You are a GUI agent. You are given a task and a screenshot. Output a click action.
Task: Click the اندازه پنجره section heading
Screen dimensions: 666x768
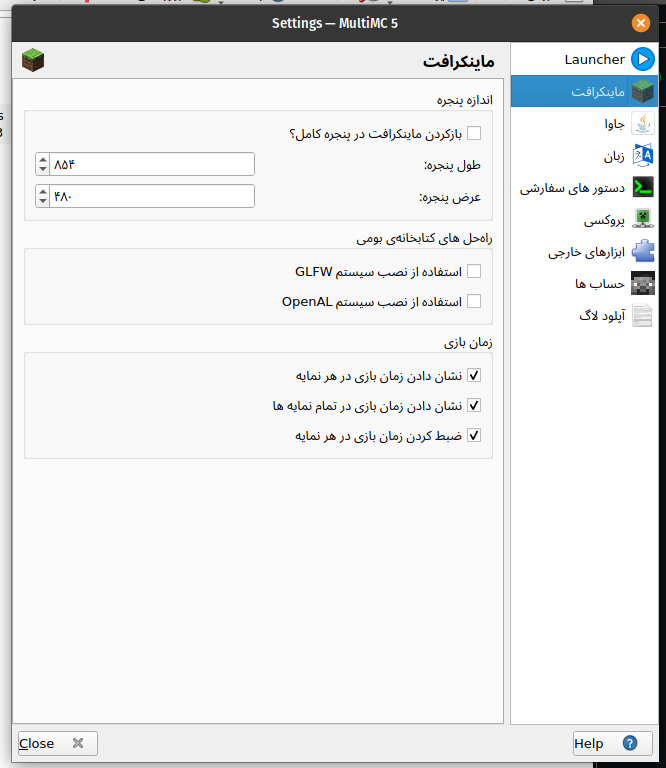point(464,100)
